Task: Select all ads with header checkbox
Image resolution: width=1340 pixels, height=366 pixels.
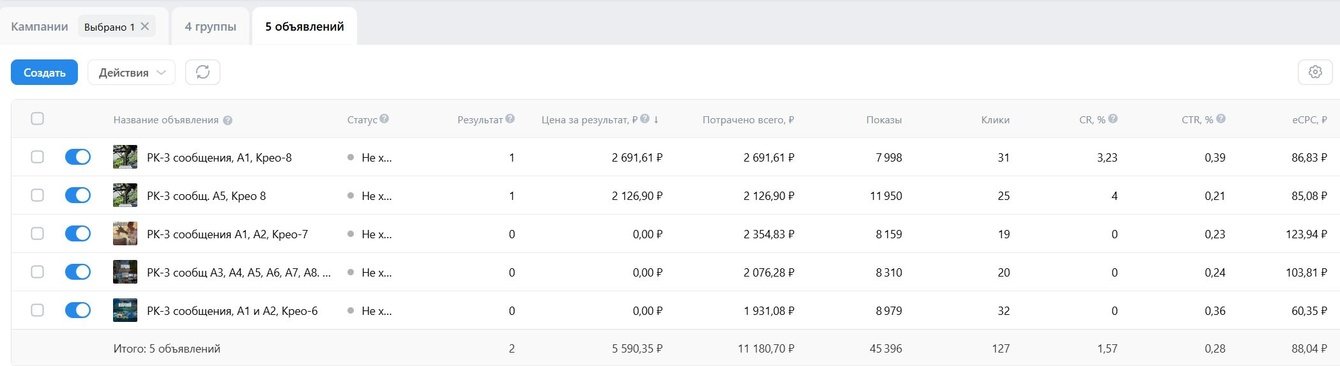Action: tap(37, 119)
